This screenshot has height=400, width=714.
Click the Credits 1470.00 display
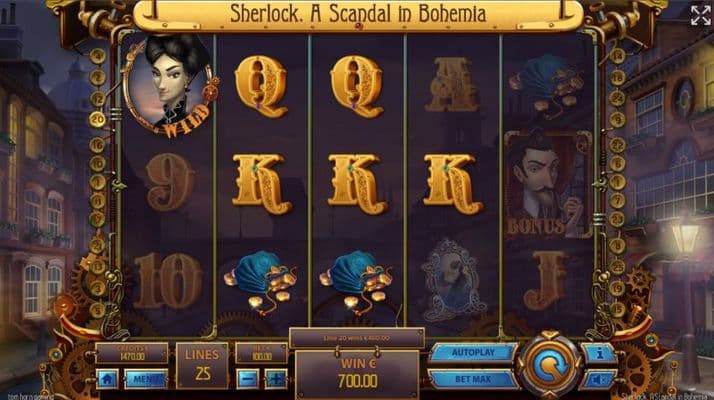coord(132,353)
